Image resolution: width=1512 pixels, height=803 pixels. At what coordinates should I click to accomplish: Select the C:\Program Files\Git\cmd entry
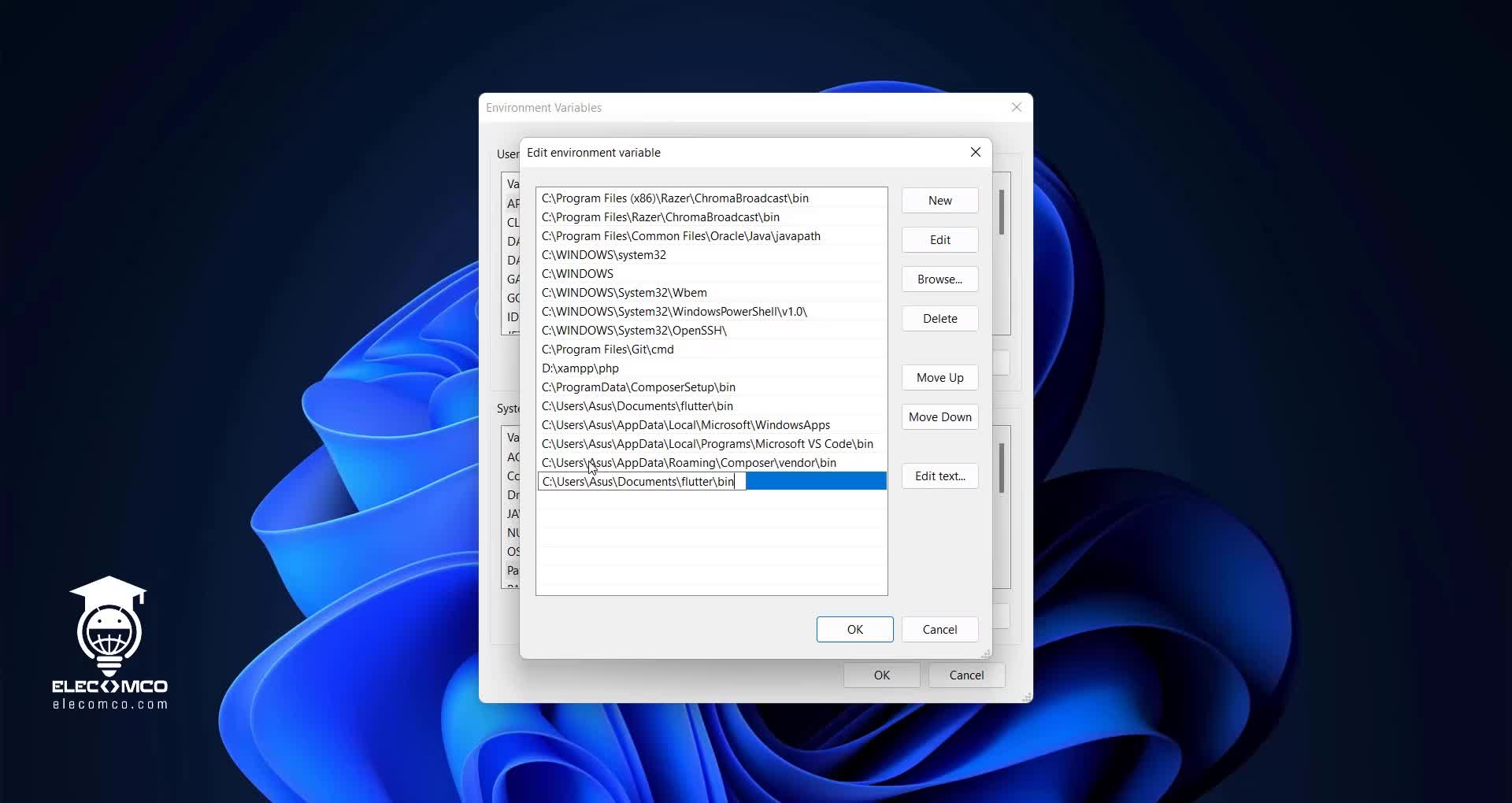point(607,350)
